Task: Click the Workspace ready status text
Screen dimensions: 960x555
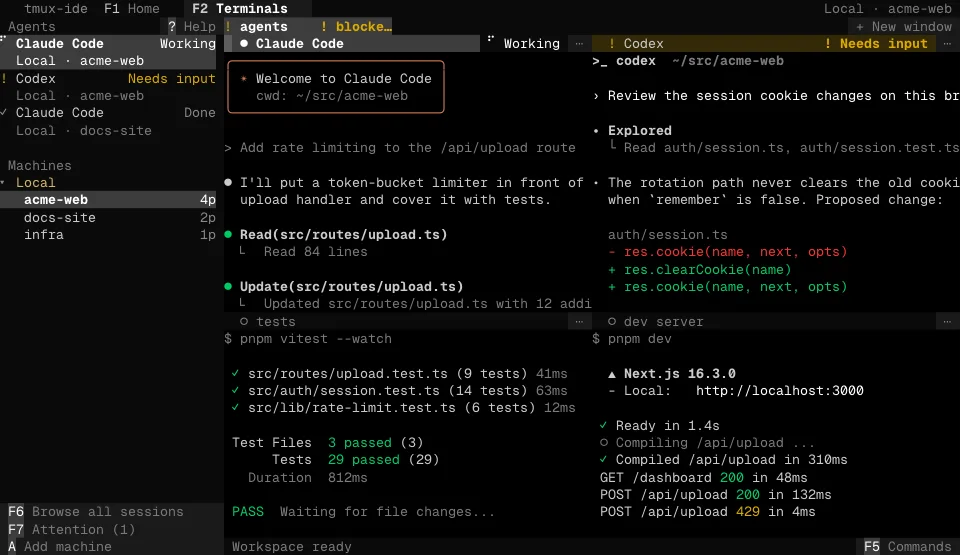Action: [x=291, y=546]
